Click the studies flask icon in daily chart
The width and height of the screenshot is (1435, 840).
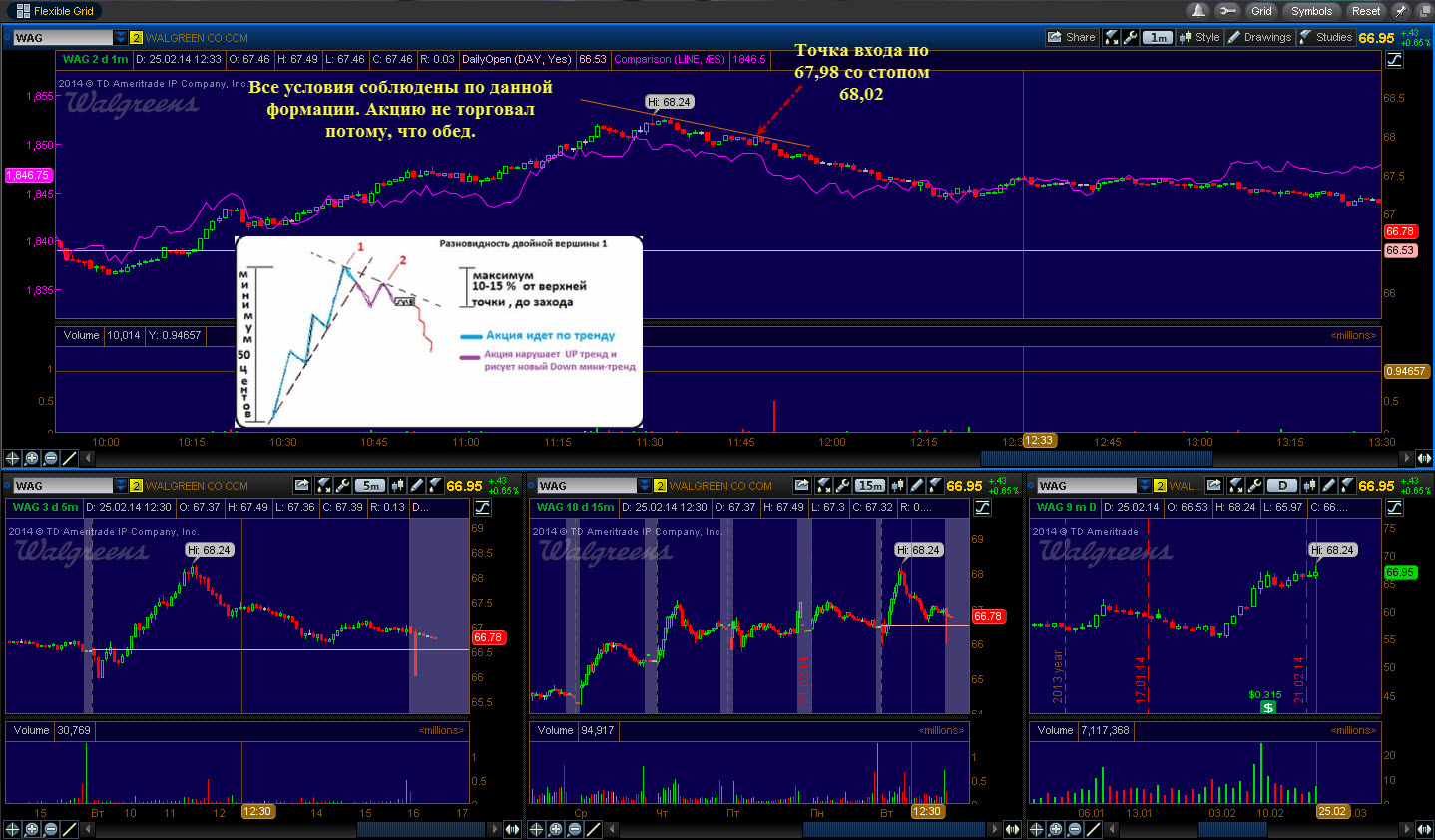pyautogui.click(x=1347, y=485)
